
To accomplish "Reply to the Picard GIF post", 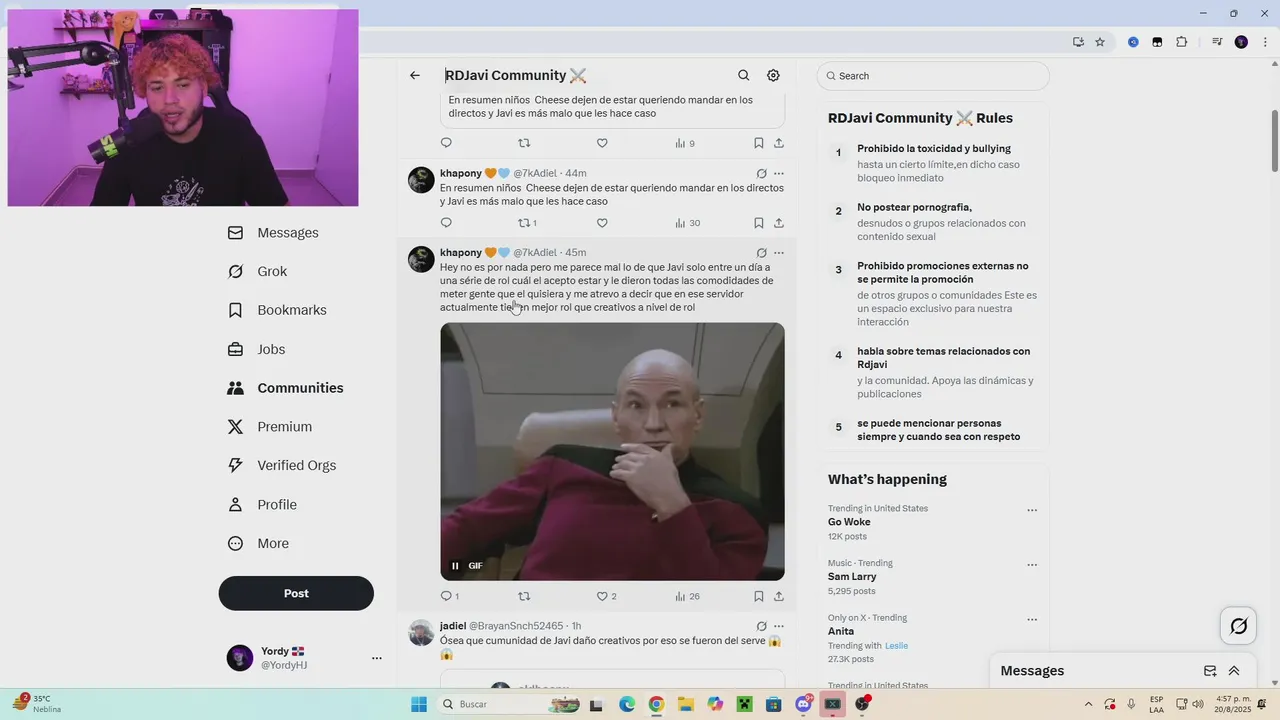I will [449, 596].
